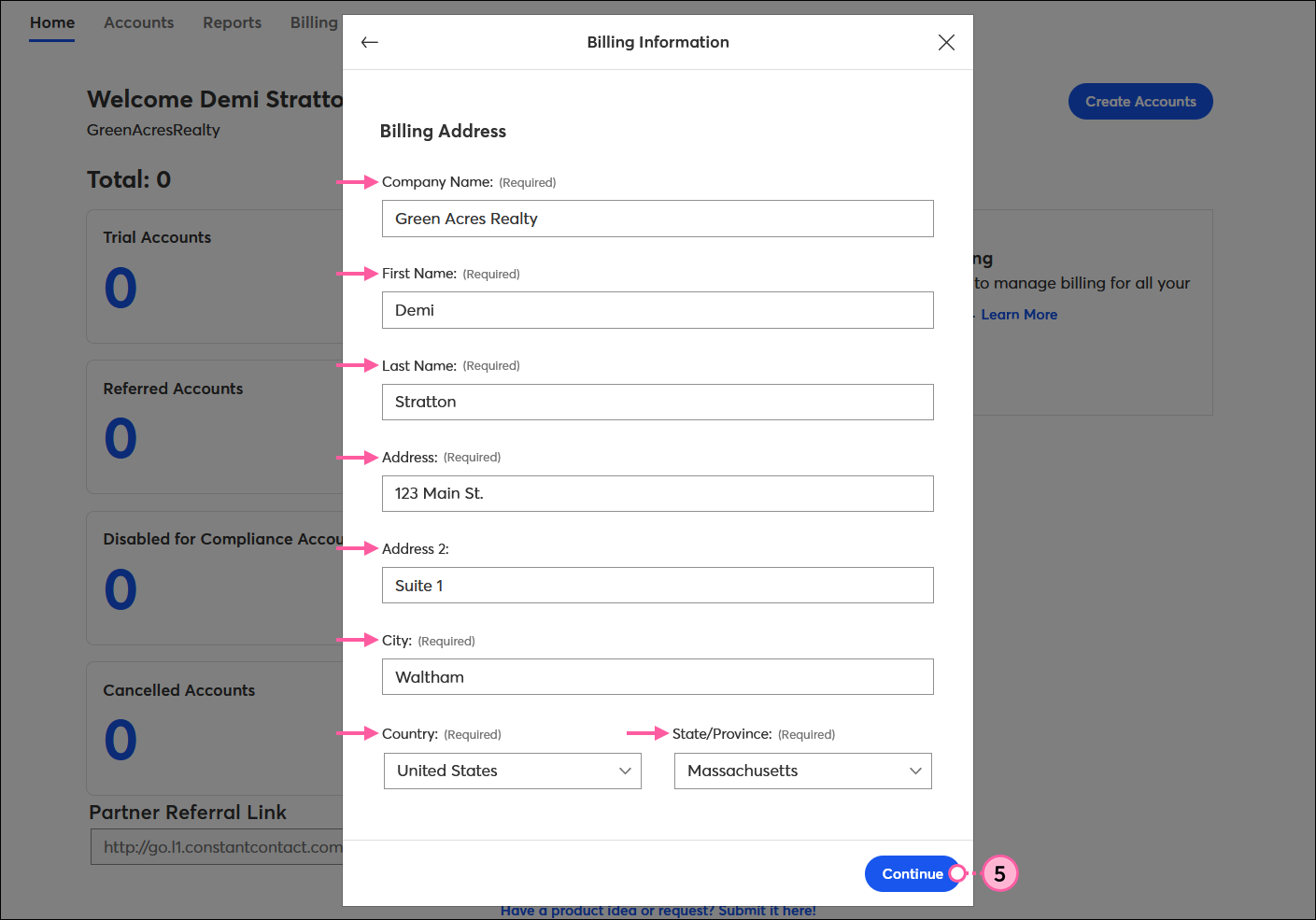Image resolution: width=1316 pixels, height=920 pixels.
Task: Select the Last Name field with Stratton
Action: click(658, 402)
